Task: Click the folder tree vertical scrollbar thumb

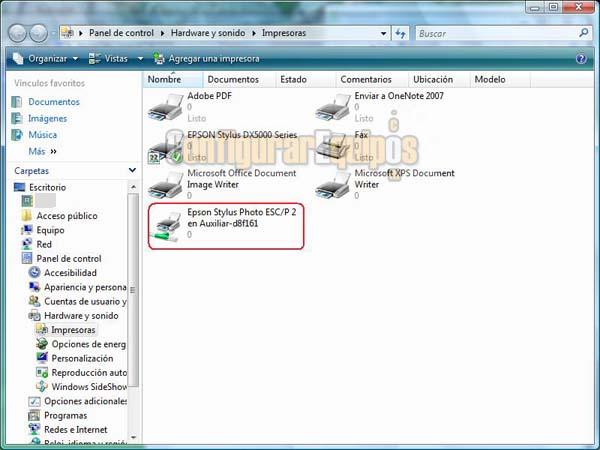Action: point(133,290)
